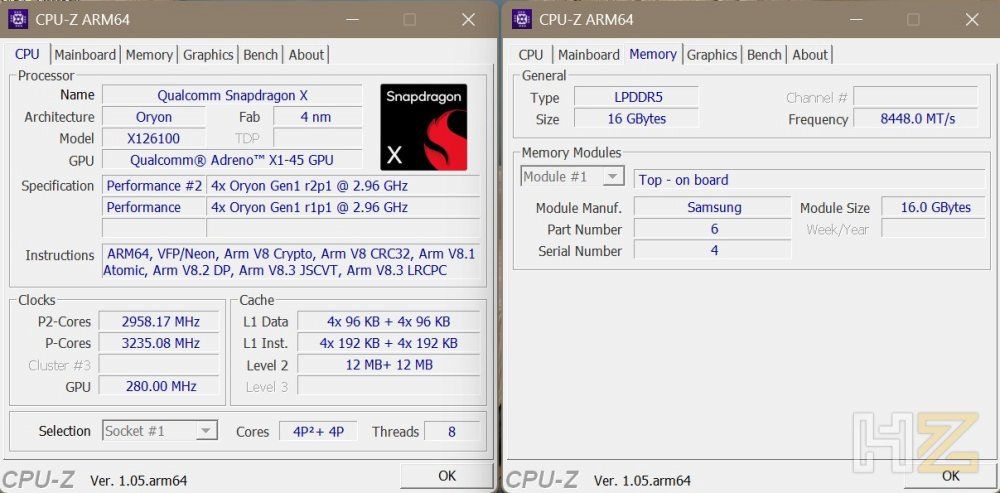This screenshot has width=1000, height=493.
Task: Open Memory tab in left window
Action: (149, 55)
